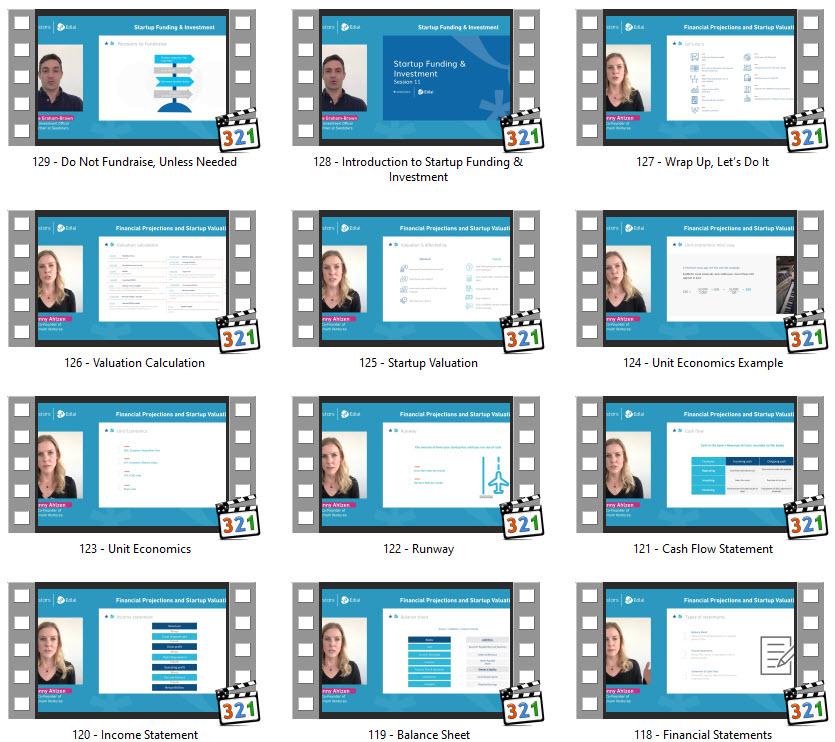Click the 119 Balance Sheet video thumbnail
835x742 pixels.
[x=416, y=650]
